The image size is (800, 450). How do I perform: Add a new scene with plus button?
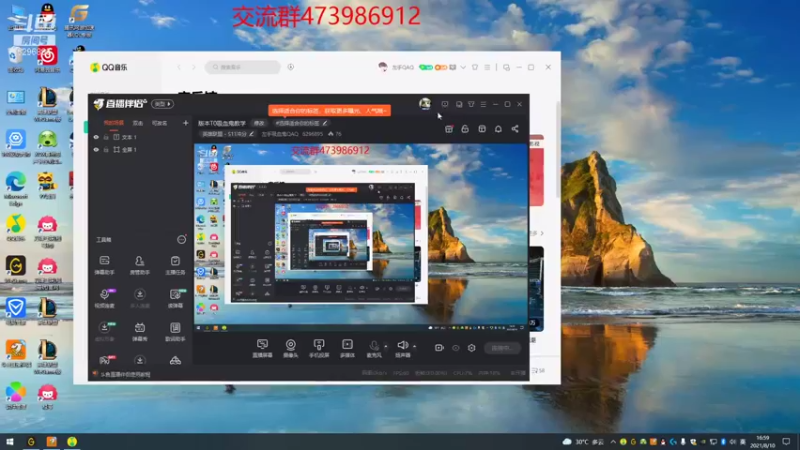coord(185,123)
